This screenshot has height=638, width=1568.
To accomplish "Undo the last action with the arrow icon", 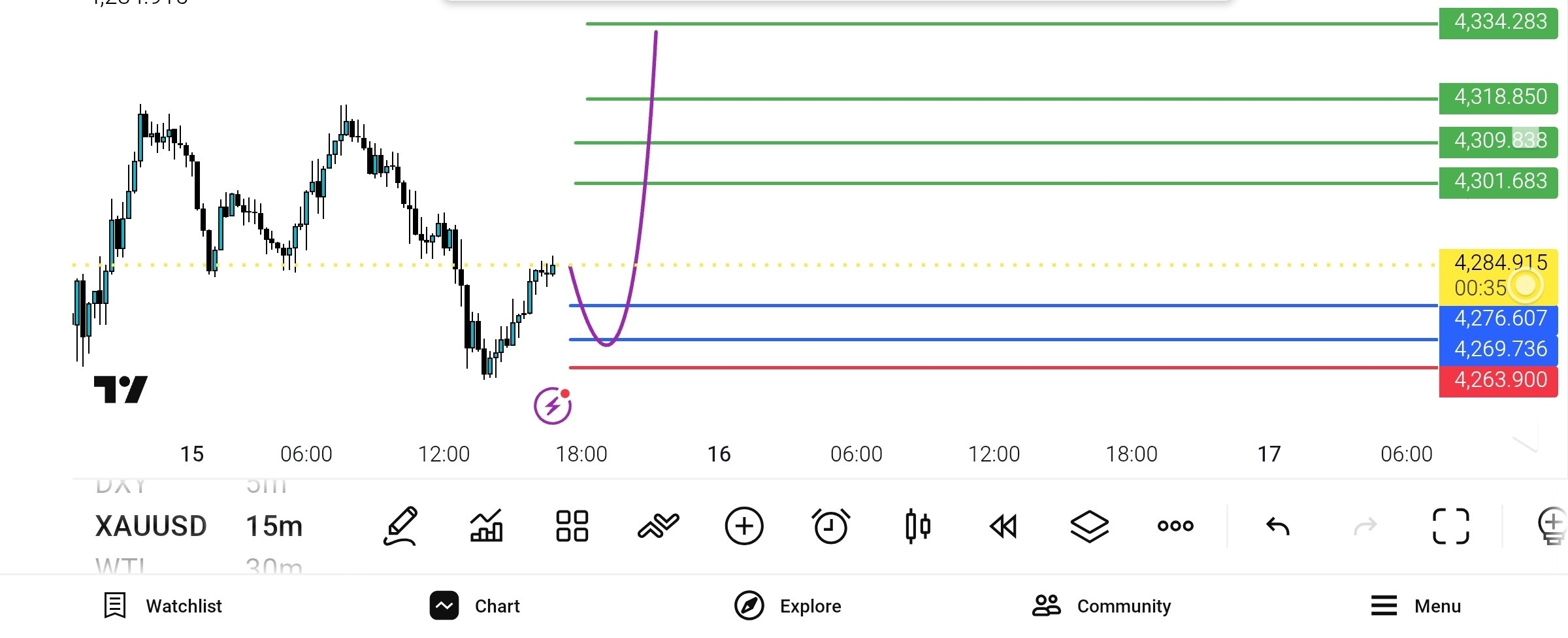I will click(1278, 526).
